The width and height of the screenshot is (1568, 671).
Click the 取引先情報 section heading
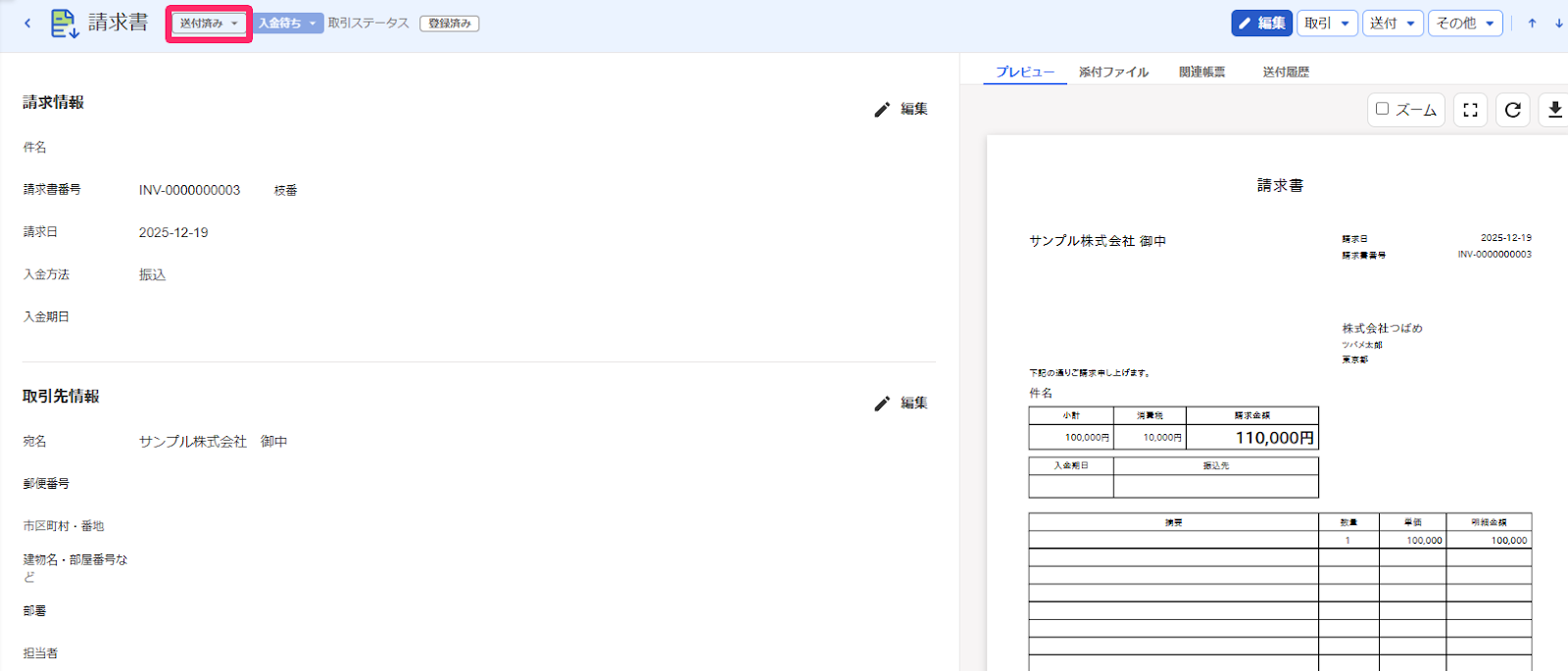coord(61,396)
